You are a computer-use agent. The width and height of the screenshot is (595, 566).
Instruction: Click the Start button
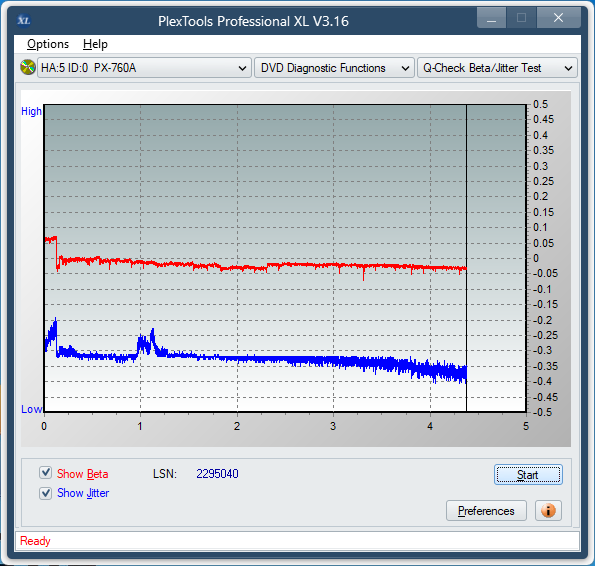528,475
